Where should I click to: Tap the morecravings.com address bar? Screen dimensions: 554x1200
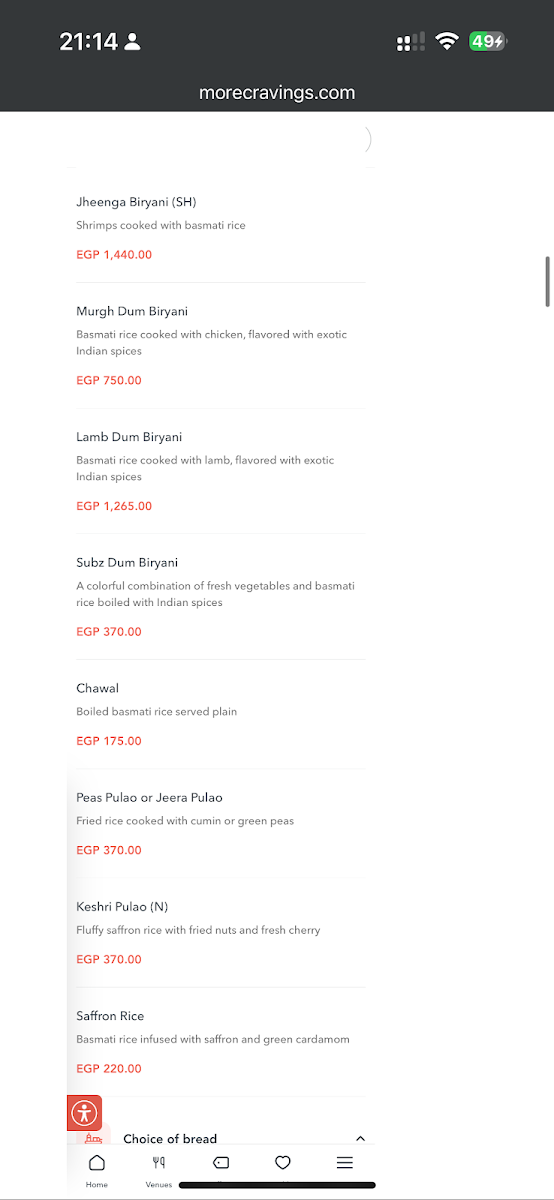tap(277, 93)
